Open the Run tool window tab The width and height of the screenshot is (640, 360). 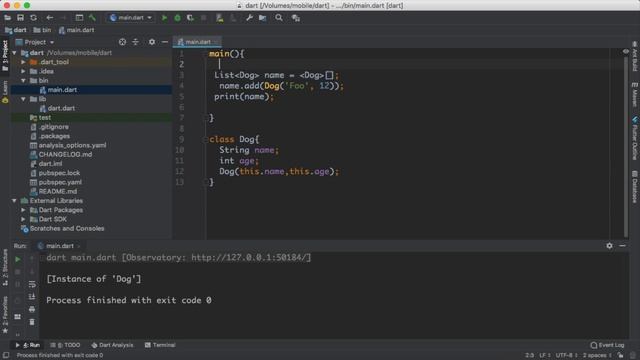[28, 345]
